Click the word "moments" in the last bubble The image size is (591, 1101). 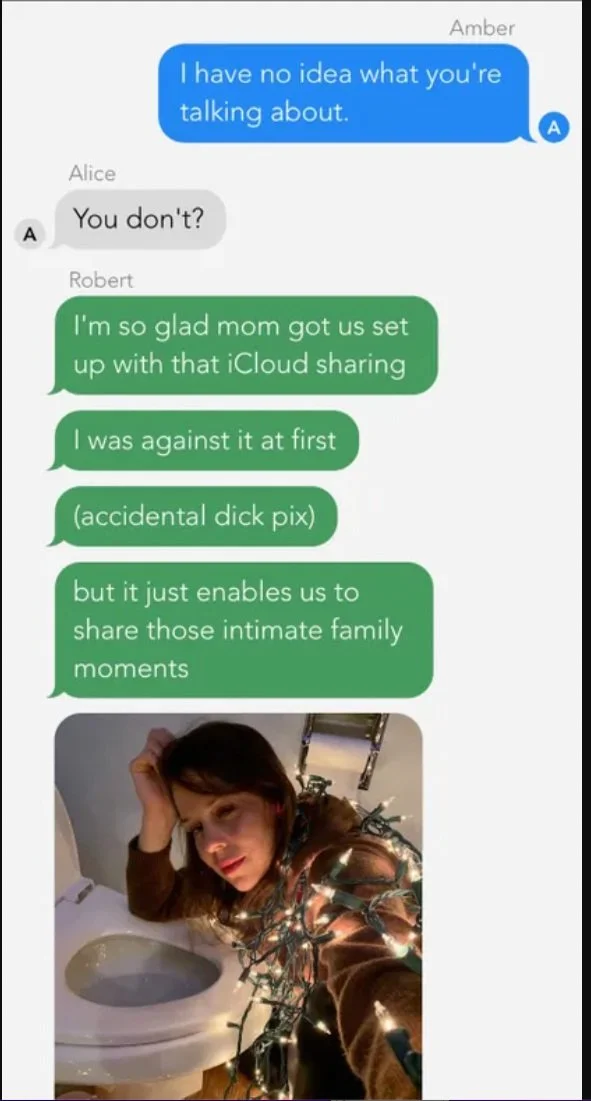pos(131,668)
